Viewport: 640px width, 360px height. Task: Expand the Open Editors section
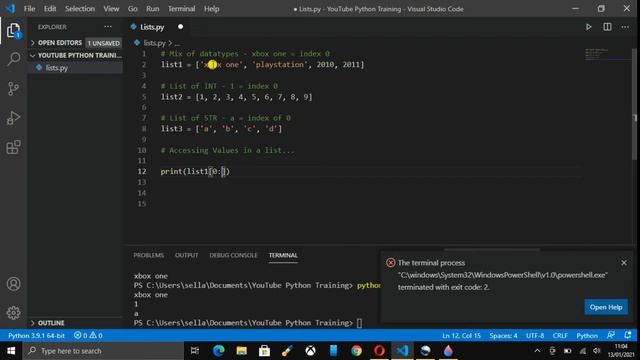60,43
